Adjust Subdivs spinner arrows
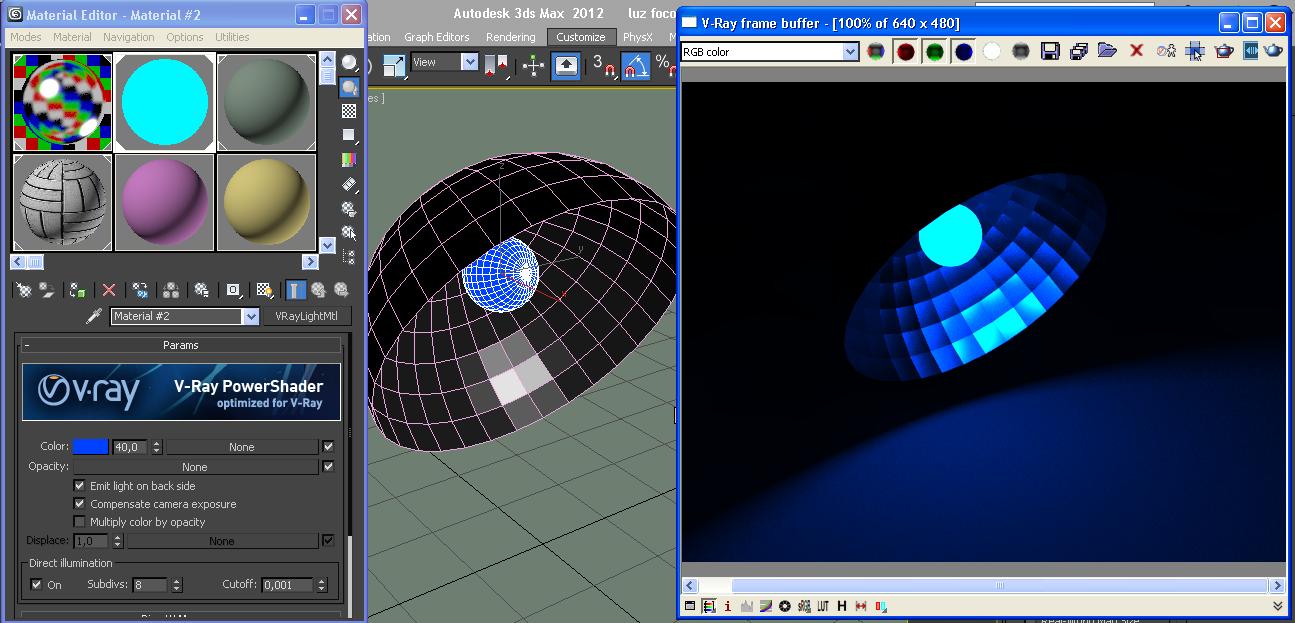Image resolution: width=1295 pixels, height=623 pixels. pyautogui.click(x=177, y=585)
